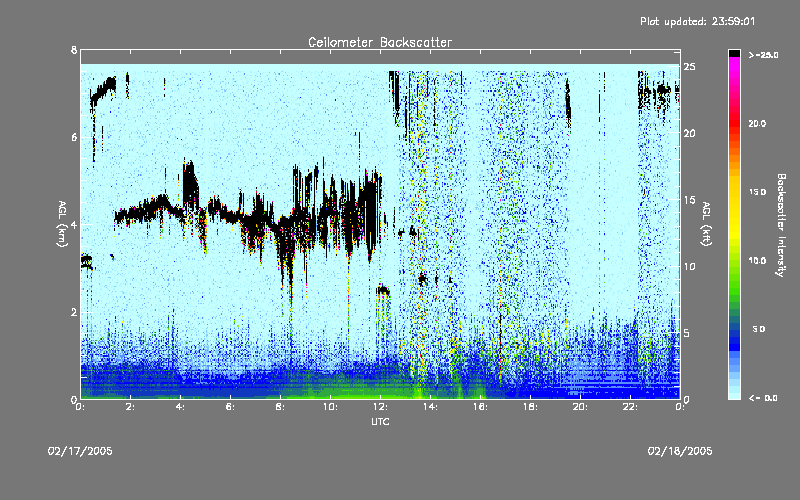The width and height of the screenshot is (800, 500).
Task: Pick the black swatch atop the colorbar
Action: pyautogui.click(x=734, y=53)
